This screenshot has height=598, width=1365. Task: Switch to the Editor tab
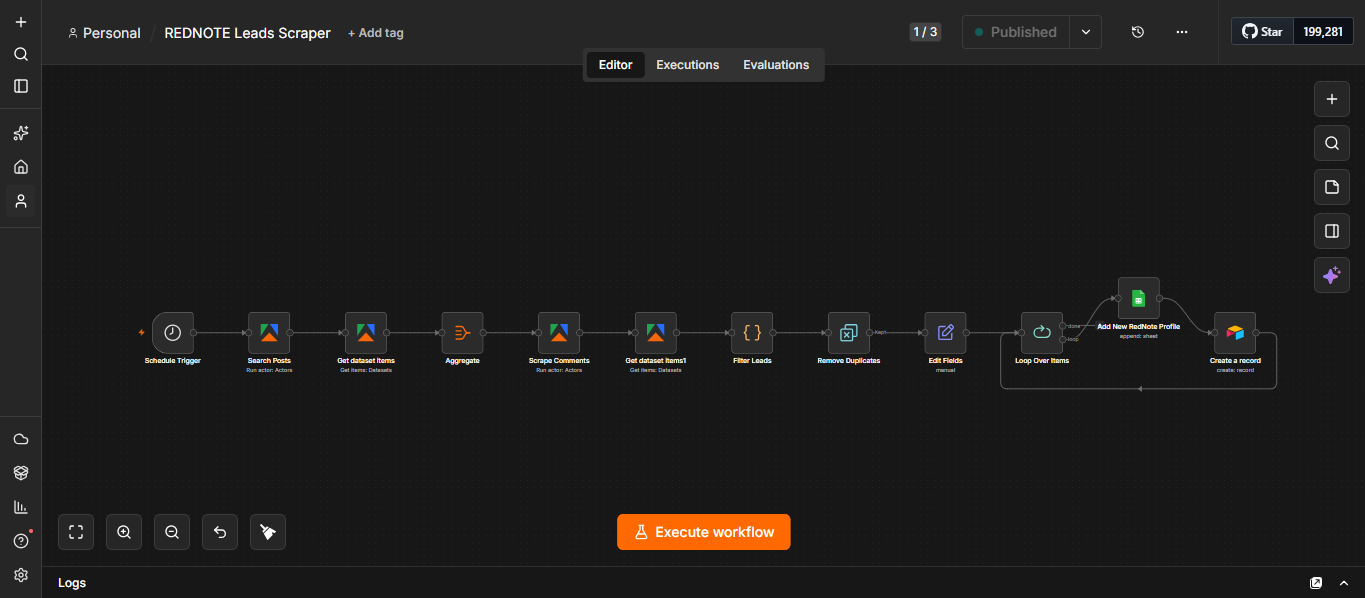click(x=616, y=65)
